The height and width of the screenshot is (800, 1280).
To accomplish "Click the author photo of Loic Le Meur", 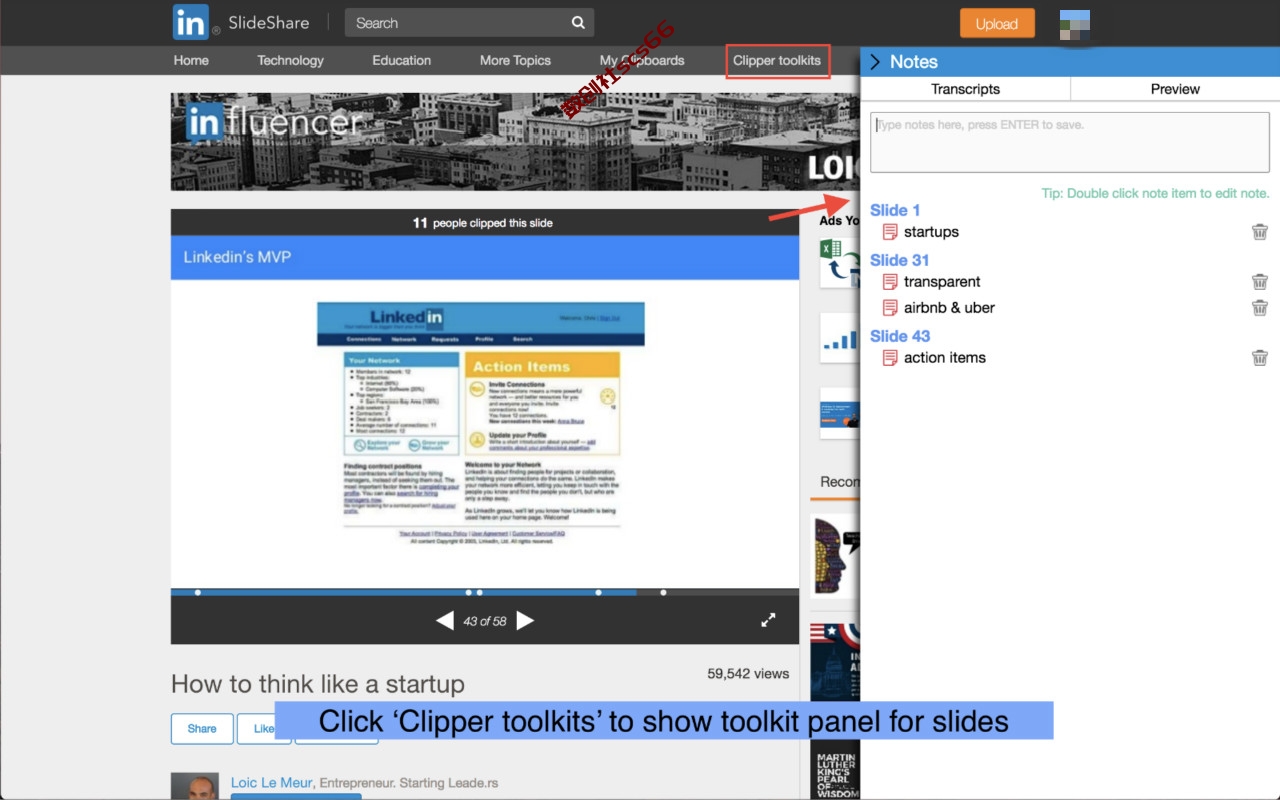I will click(195, 786).
